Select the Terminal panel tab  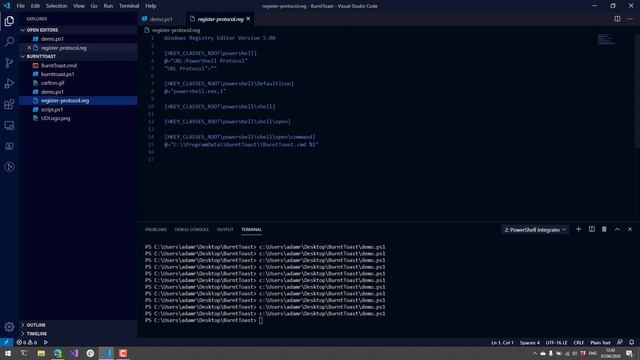coord(251,229)
